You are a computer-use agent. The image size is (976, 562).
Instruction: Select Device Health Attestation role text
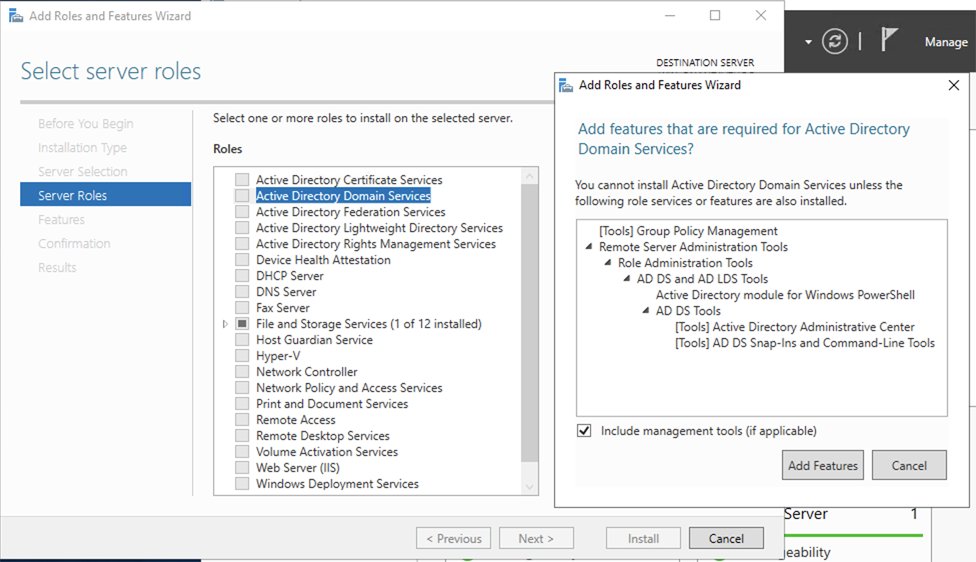[x=323, y=260]
